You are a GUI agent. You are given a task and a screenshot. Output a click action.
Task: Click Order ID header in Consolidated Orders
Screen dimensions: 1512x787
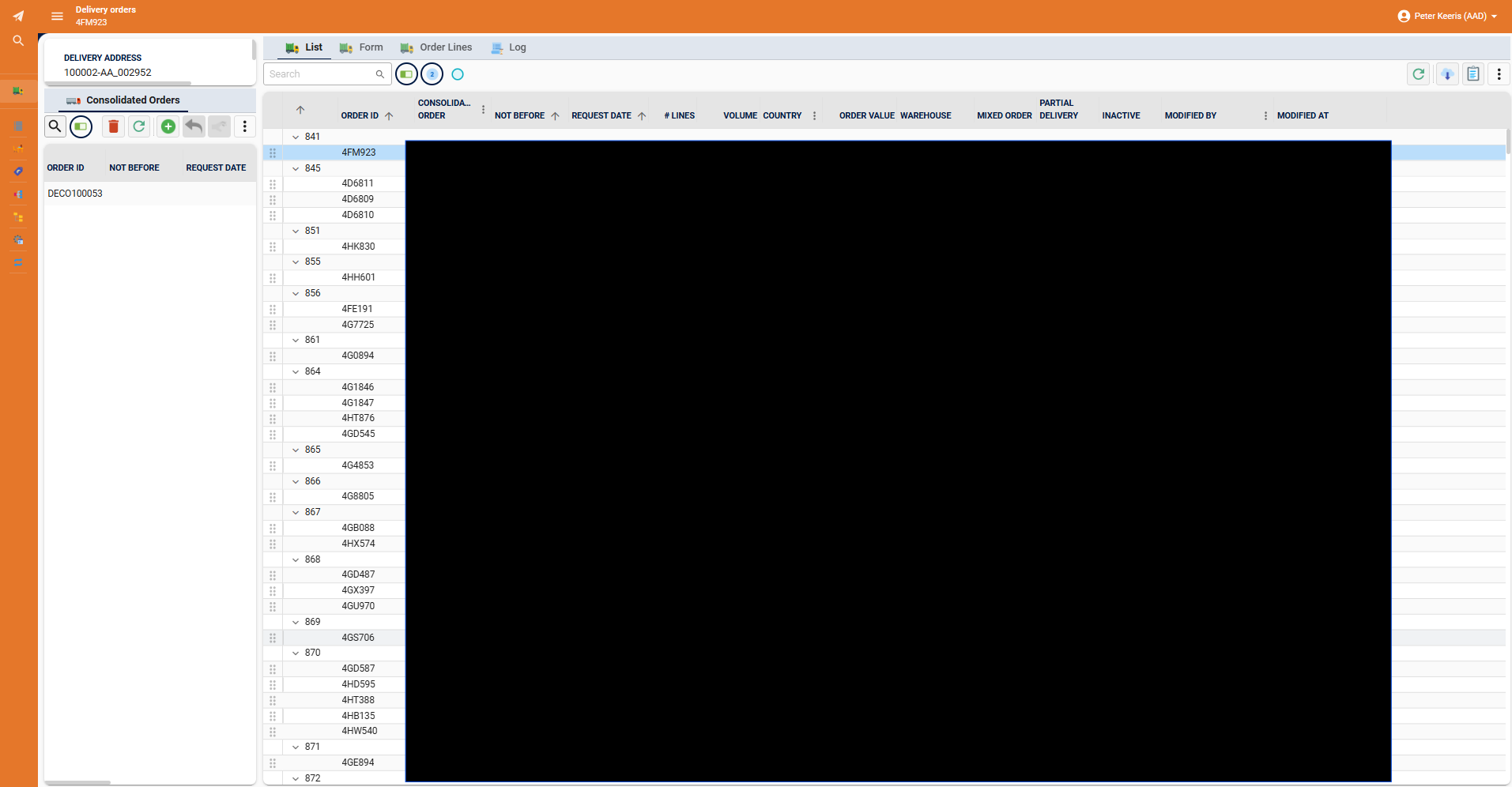[x=66, y=168]
